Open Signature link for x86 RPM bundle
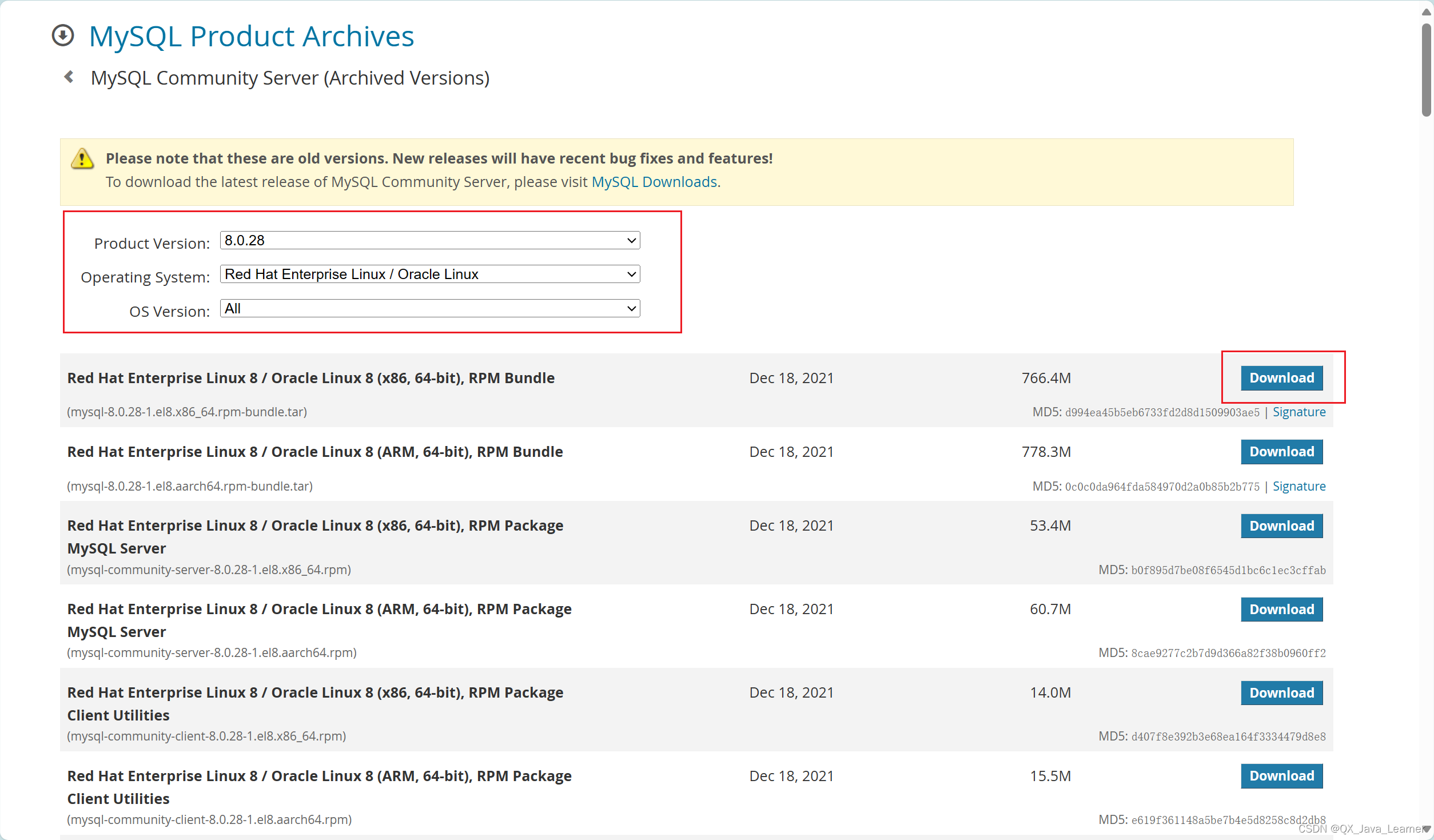Image resolution: width=1434 pixels, height=840 pixels. point(1299,412)
